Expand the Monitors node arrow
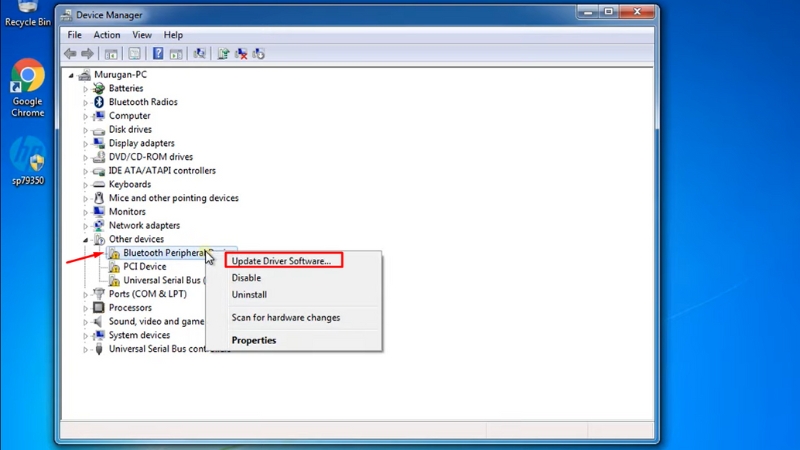Screen dimensions: 800x450 click(86, 212)
